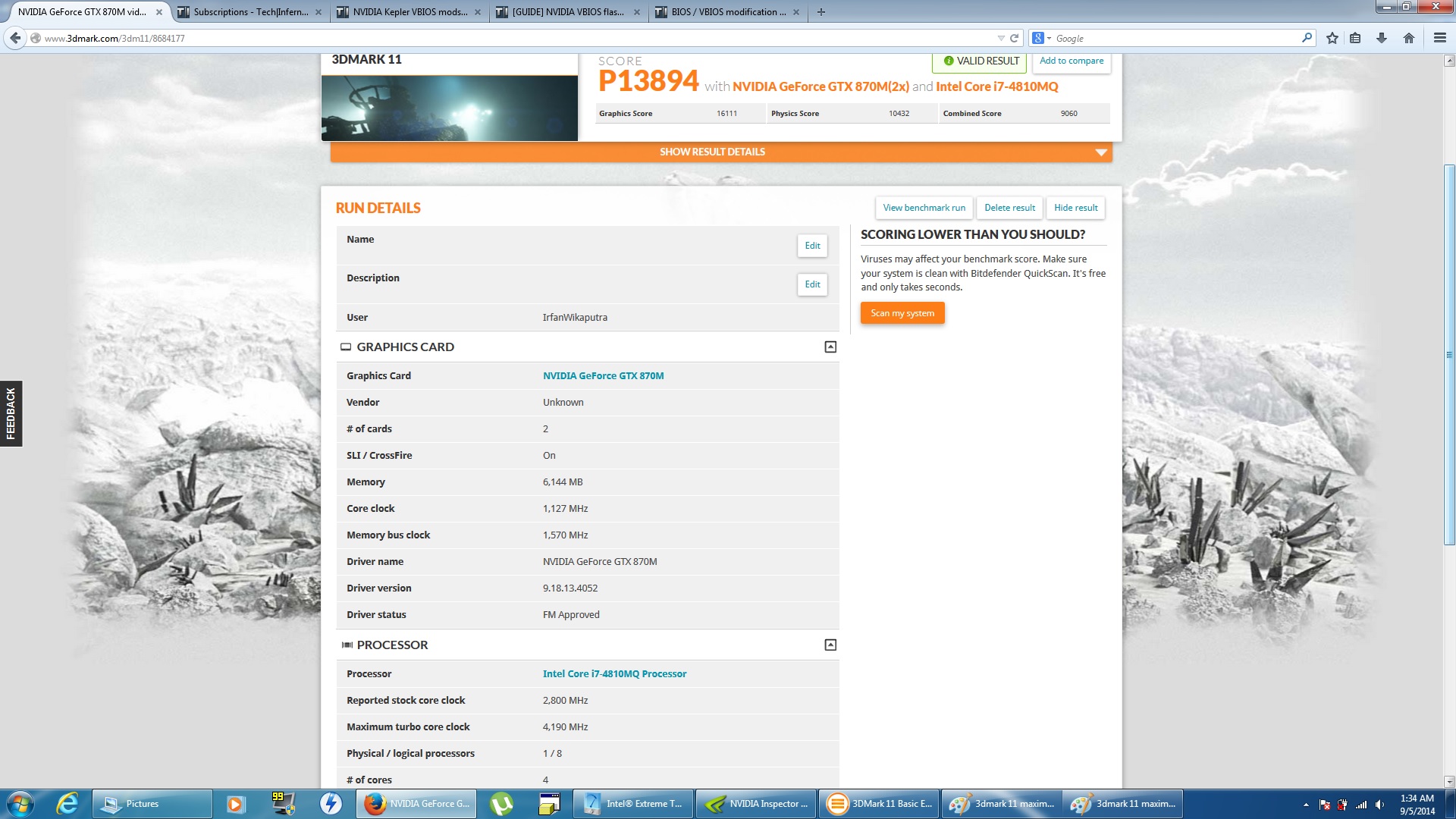Click the search magnifier icon in search box
The width and height of the screenshot is (1456, 819).
[x=1307, y=38]
